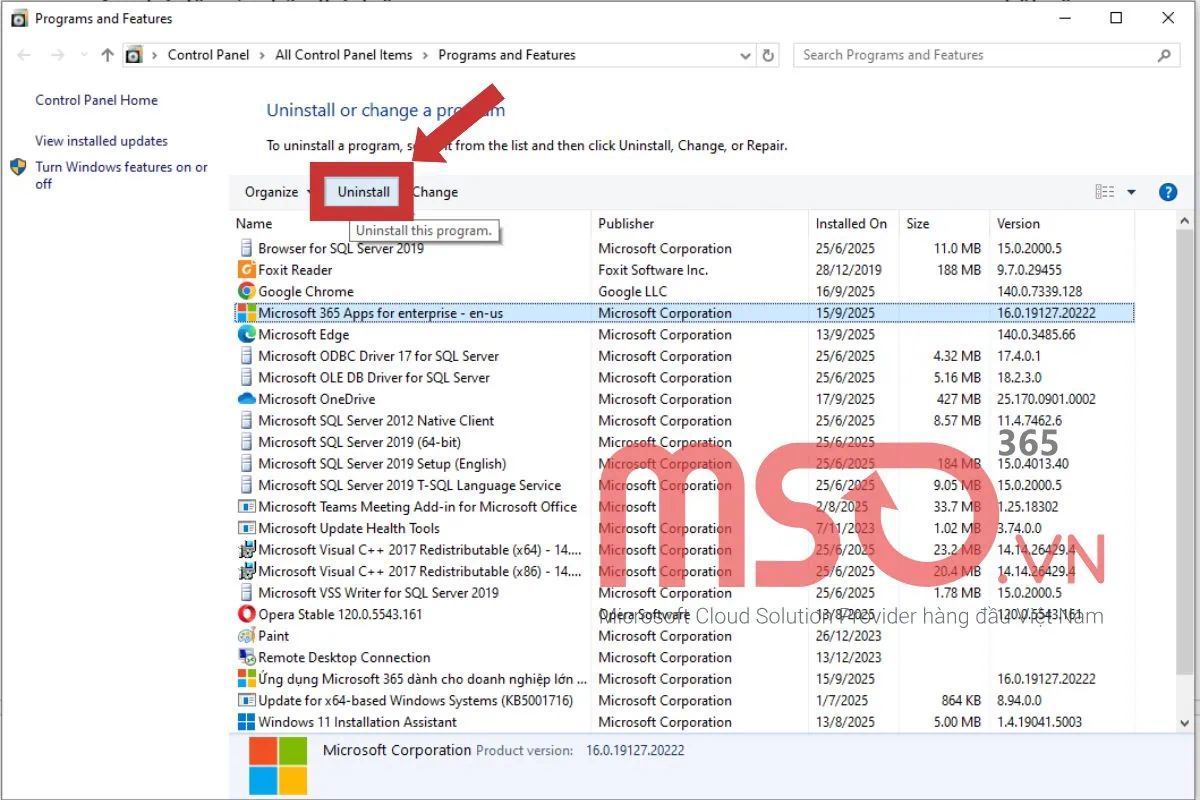Screen dimensions: 1200x800
Task: Open View installed updates link
Action: click(101, 141)
